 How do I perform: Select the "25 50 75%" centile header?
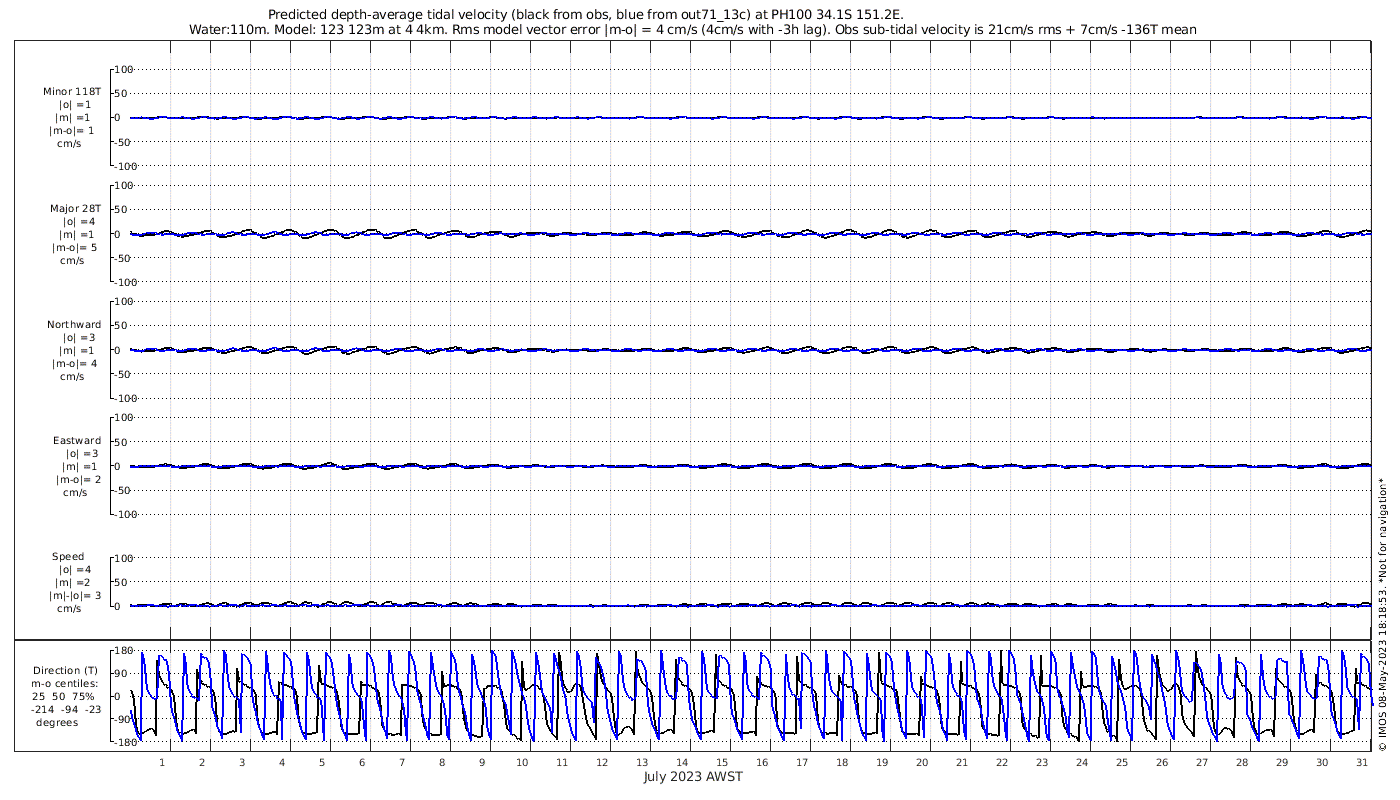[65, 696]
